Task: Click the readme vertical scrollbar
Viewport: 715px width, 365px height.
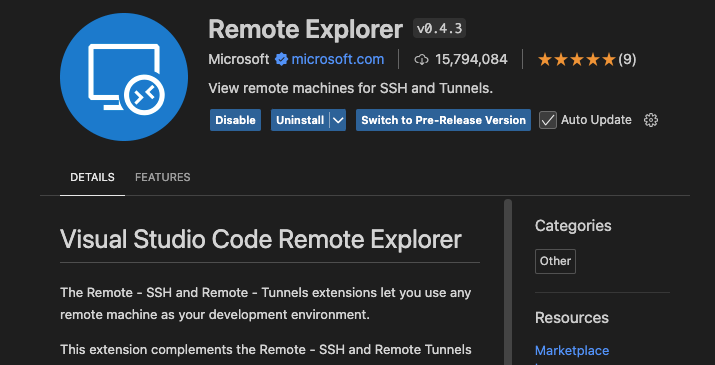Action: click(x=508, y=282)
